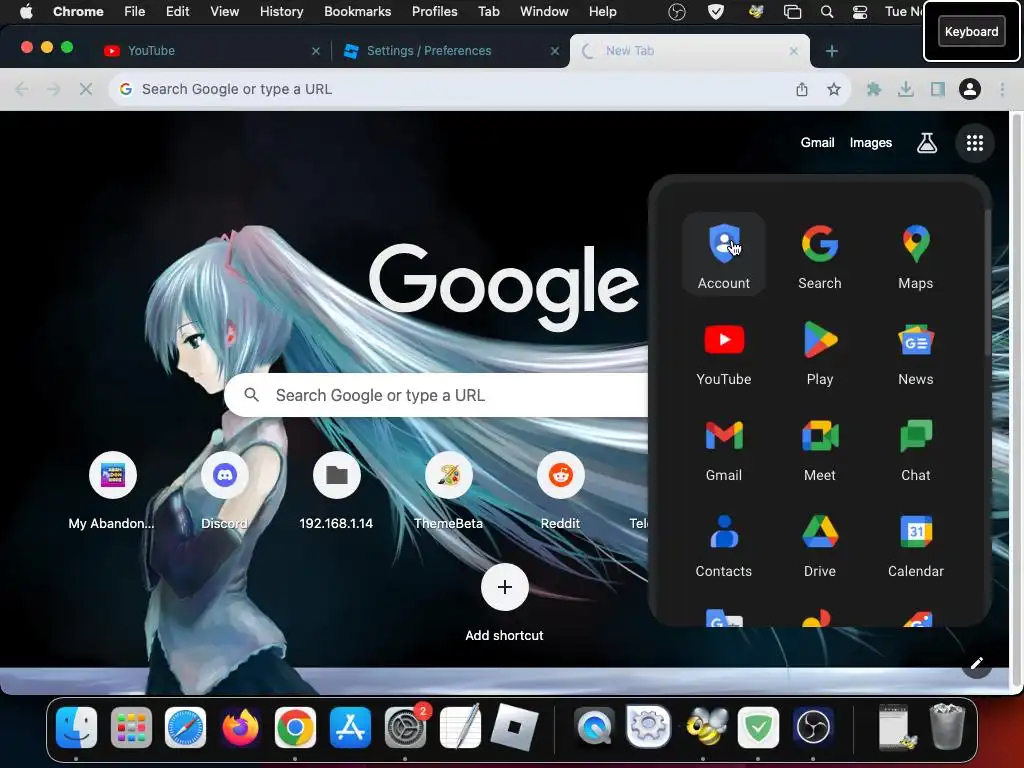Open File menu
This screenshot has height=768, width=1024.
(135, 12)
